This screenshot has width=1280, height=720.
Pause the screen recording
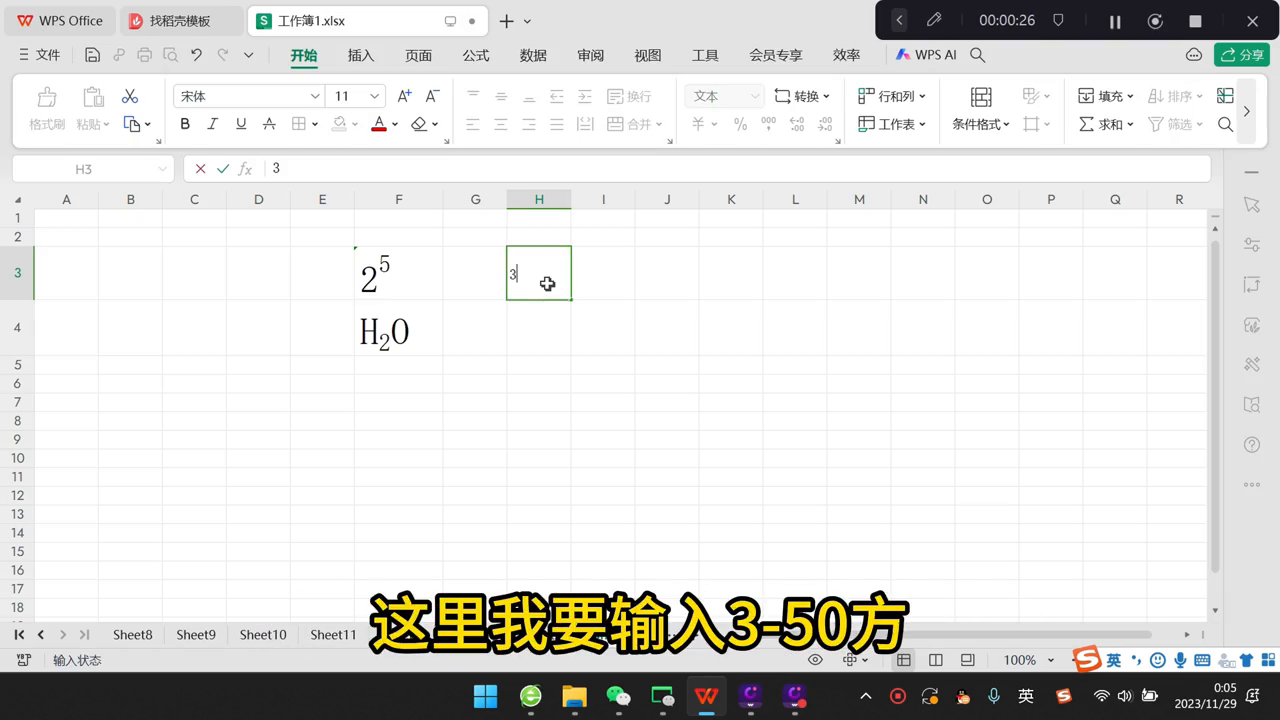tap(1115, 21)
